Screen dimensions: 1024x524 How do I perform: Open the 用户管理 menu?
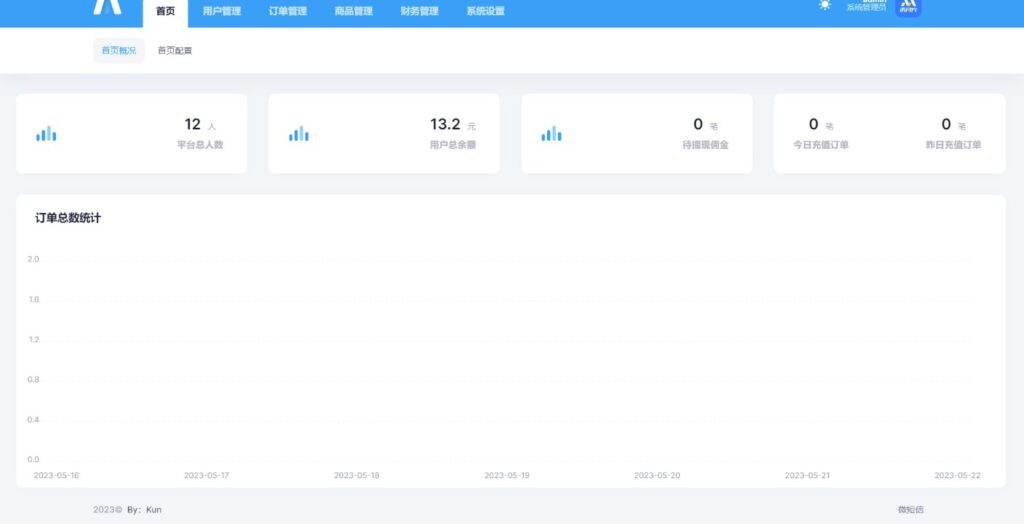coord(221,11)
